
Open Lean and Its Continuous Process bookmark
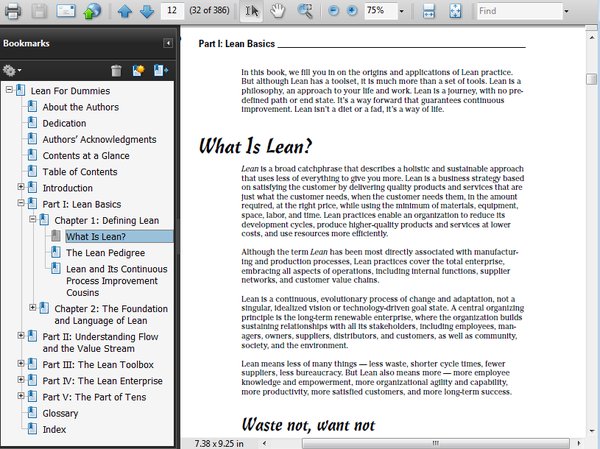pyautogui.click(x=117, y=281)
